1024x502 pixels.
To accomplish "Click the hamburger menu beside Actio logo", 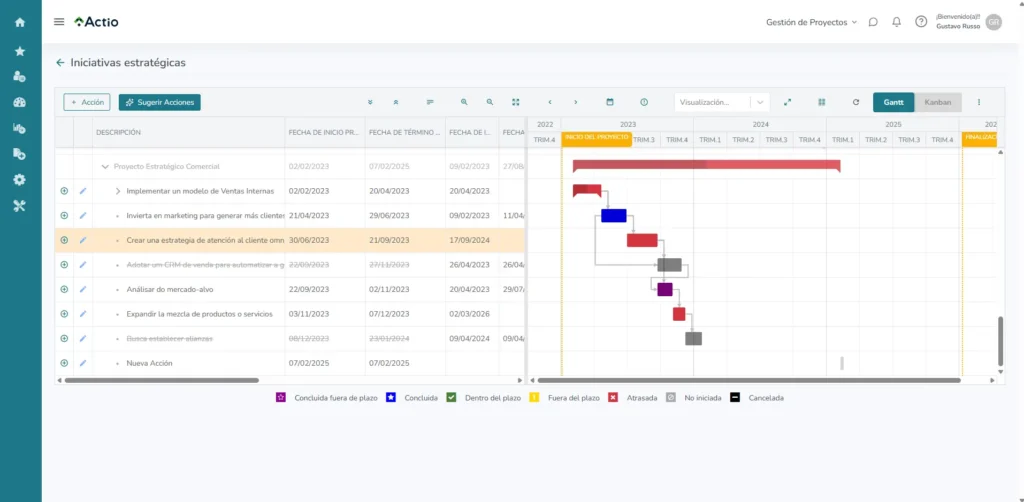I will coord(59,22).
